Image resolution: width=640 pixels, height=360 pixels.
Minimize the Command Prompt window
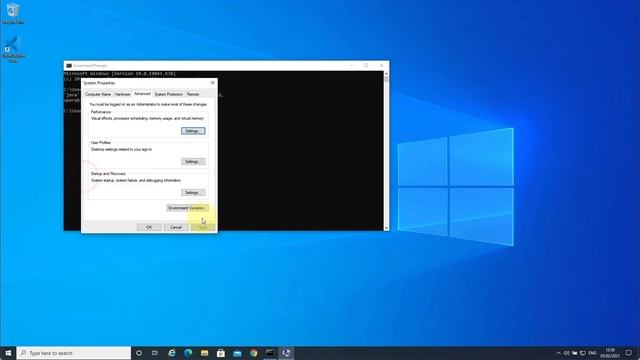tap(351, 66)
